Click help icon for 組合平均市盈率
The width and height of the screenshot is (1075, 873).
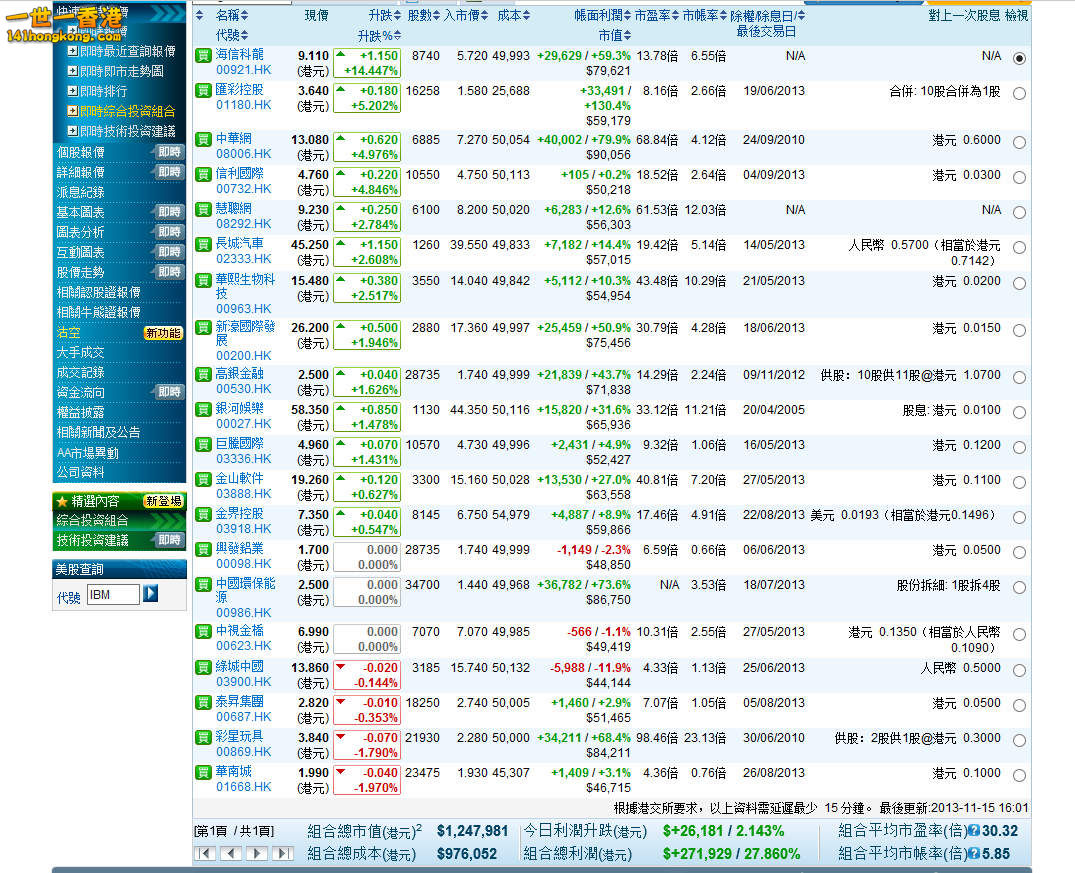(974, 831)
